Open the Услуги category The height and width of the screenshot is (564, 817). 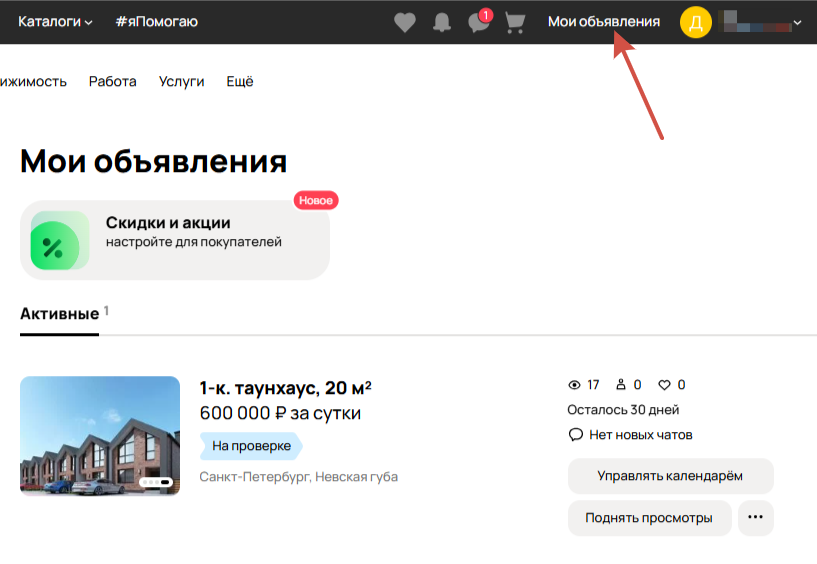(181, 82)
